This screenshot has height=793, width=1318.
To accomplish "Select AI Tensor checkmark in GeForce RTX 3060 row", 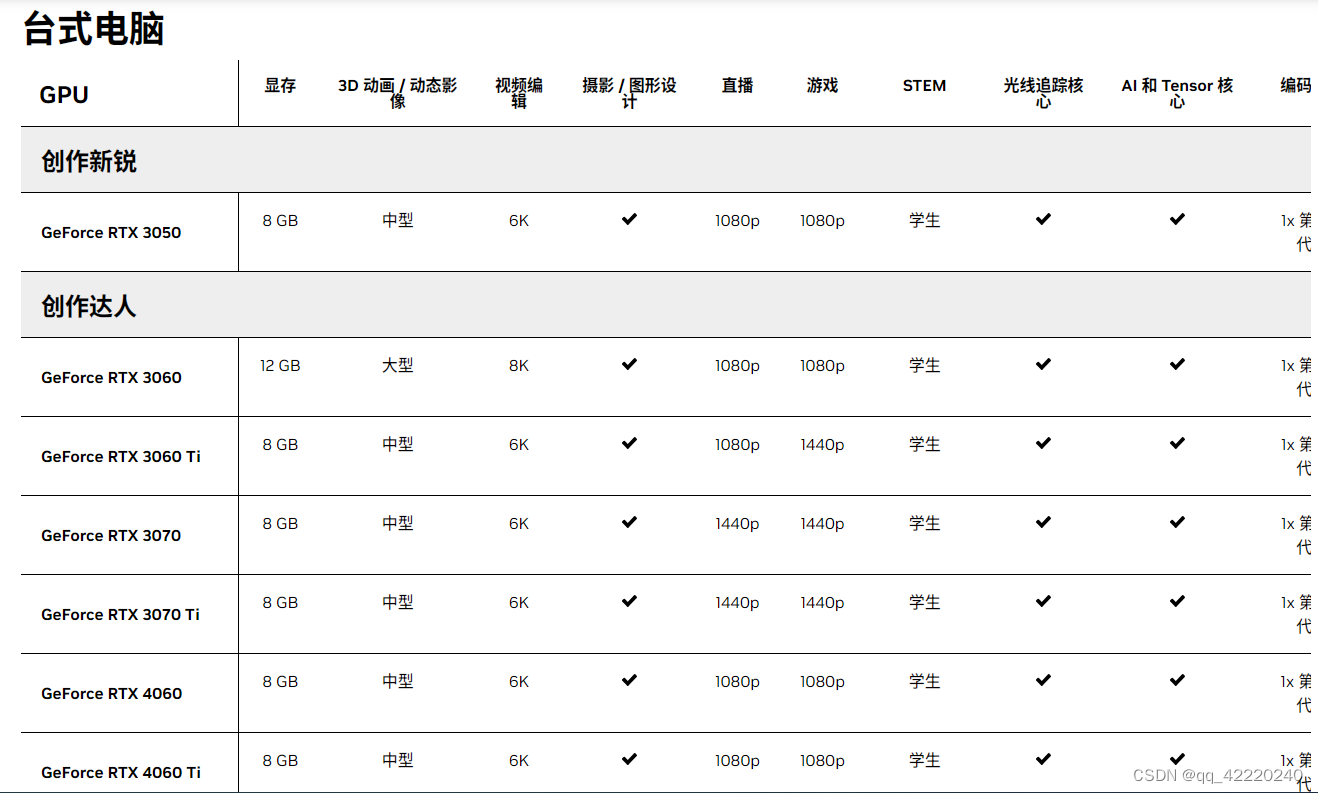I will point(1177,364).
